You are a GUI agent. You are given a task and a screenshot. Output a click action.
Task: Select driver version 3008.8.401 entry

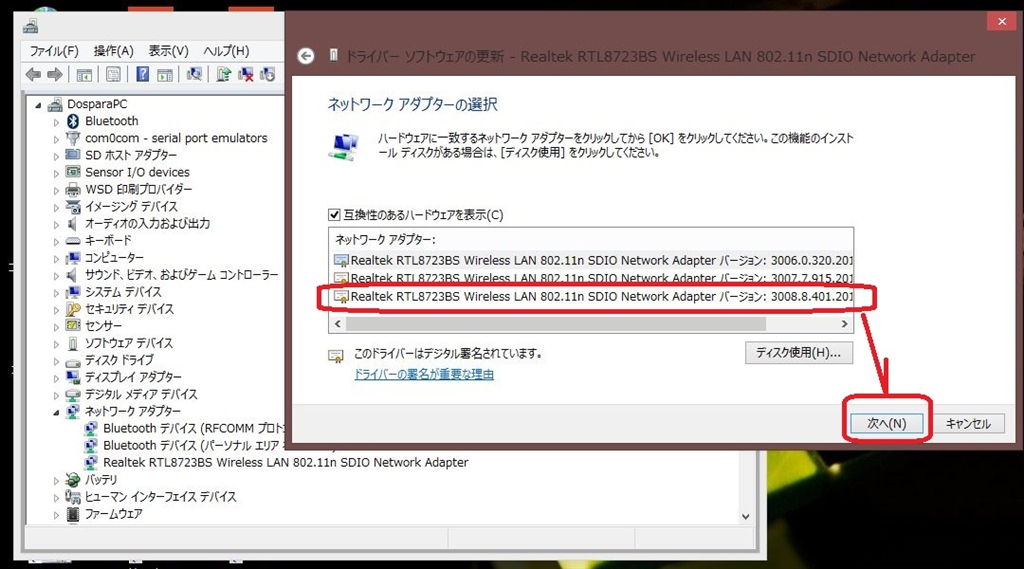click(592, 297)
